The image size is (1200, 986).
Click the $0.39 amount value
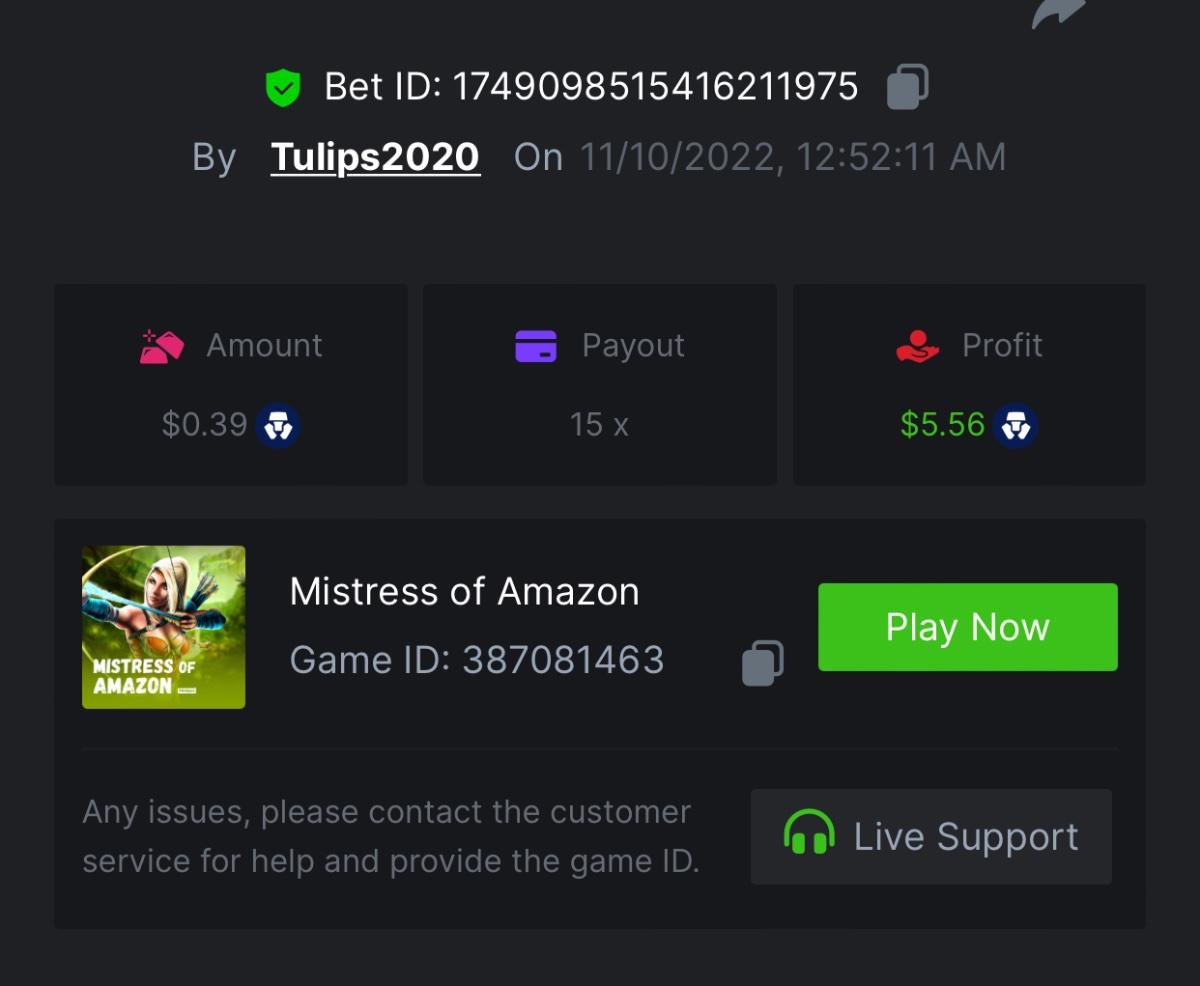pyautogui.click(x=205, y=425)
